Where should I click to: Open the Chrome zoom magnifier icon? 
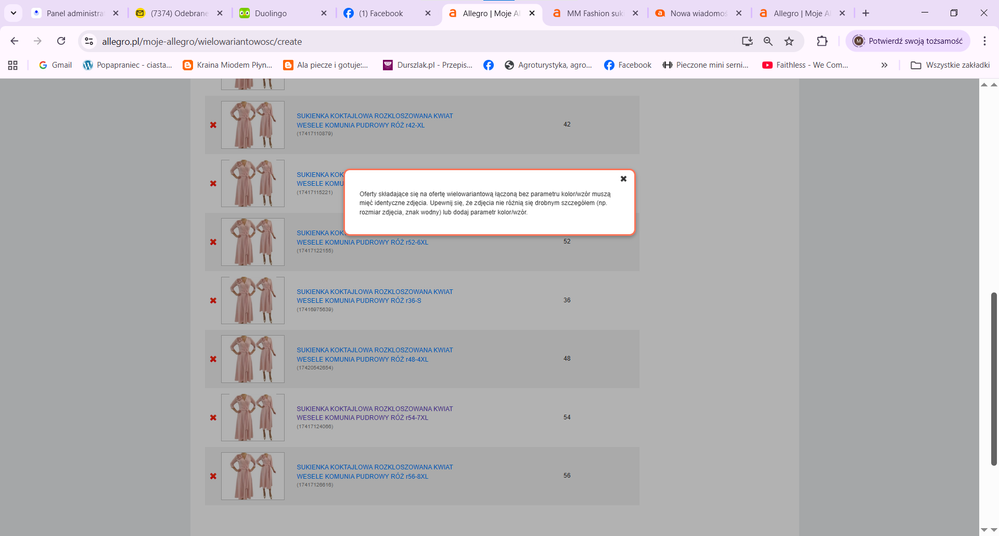pos(768,41)
